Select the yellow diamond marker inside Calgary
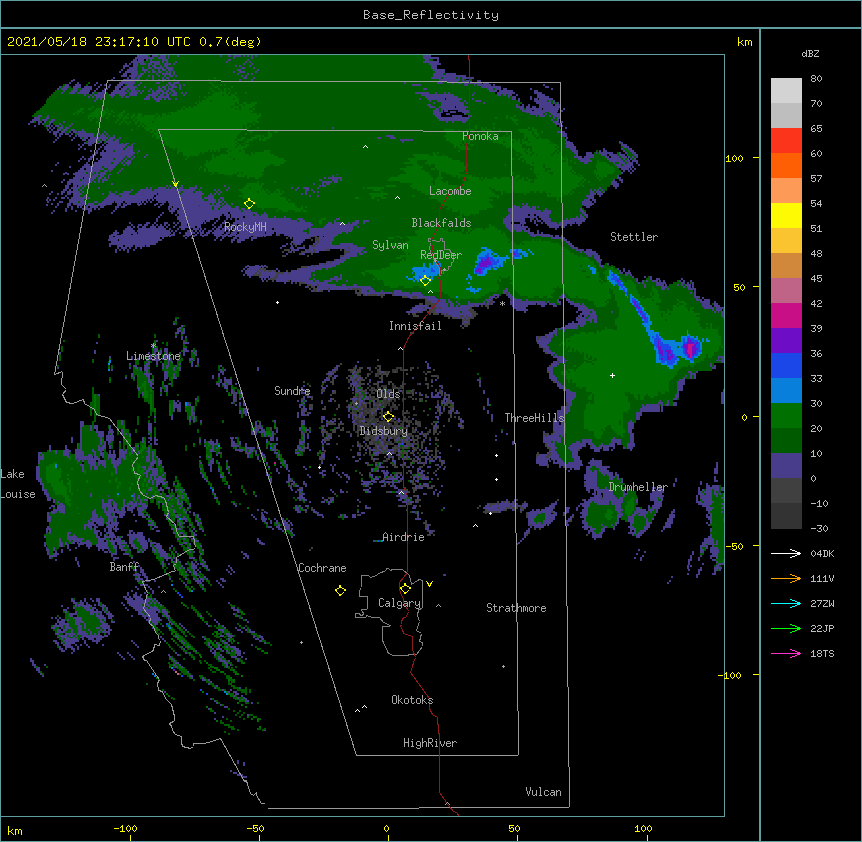The width and height of the screenshot is (862, 842). point(405,589)
